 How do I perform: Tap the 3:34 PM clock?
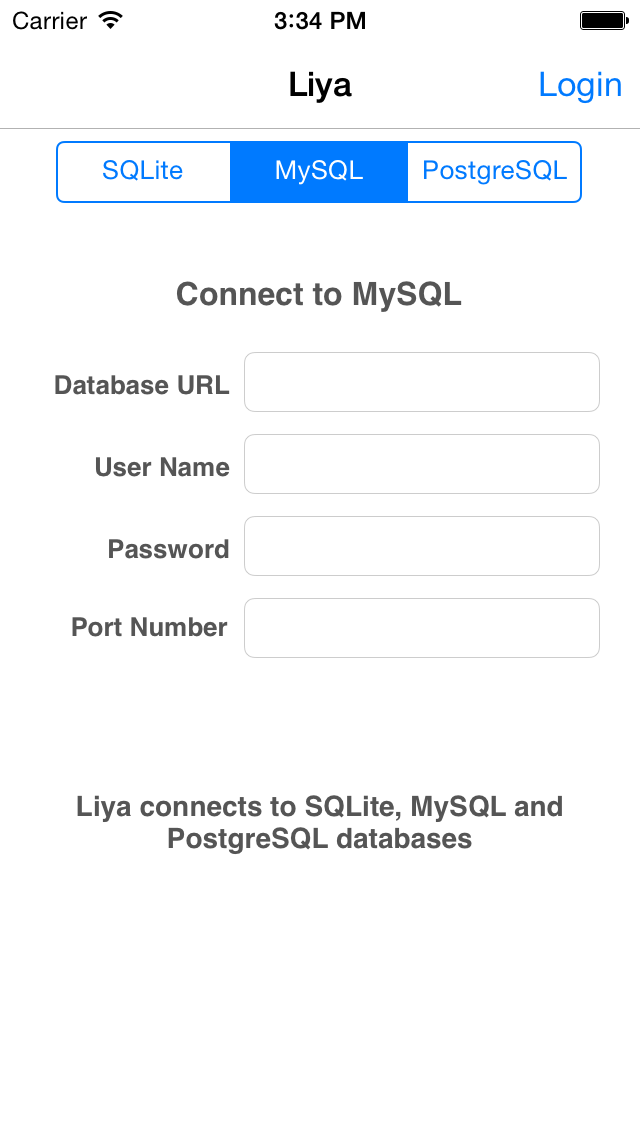(x=320, y=20)
